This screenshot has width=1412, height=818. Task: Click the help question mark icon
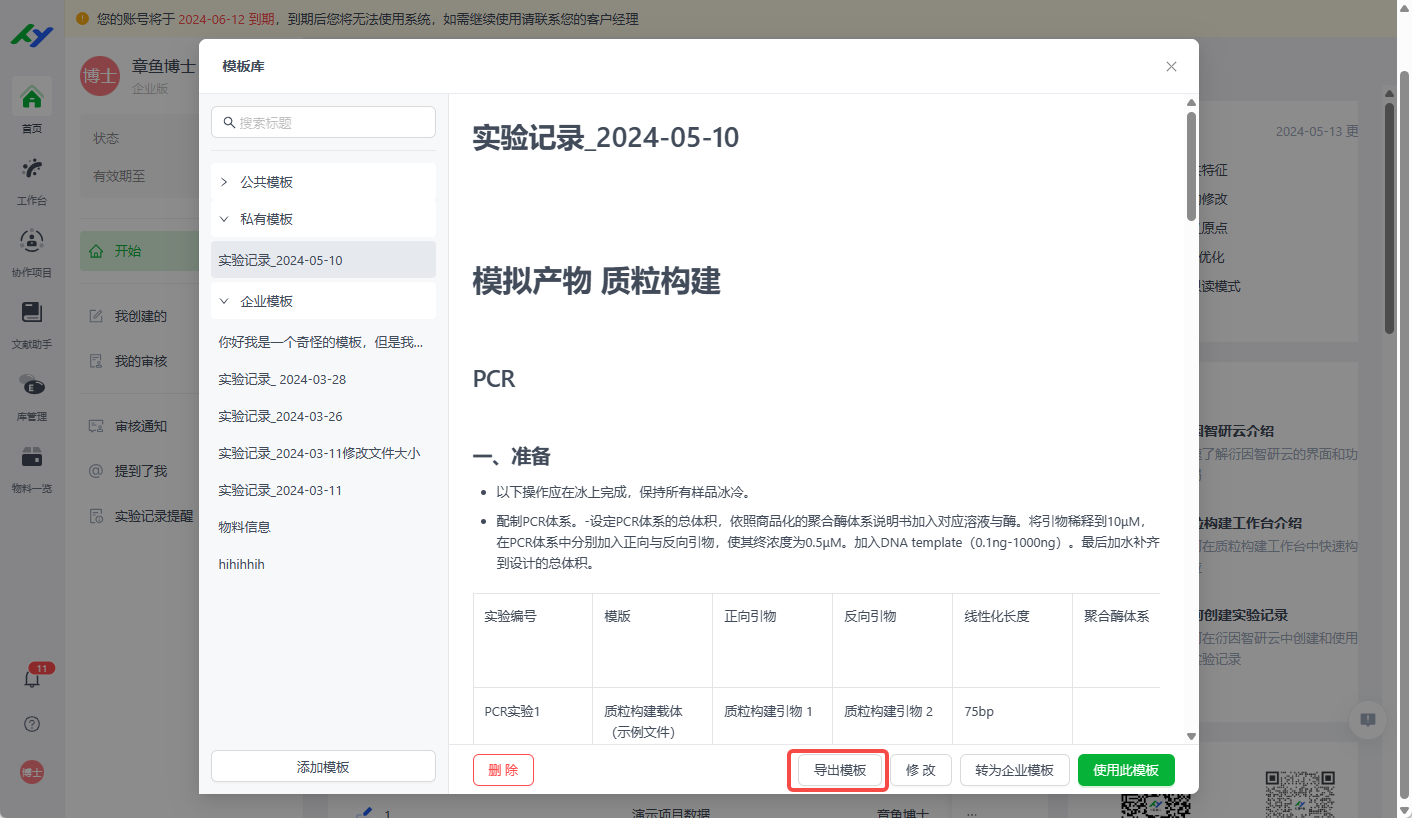click(32, 724)
